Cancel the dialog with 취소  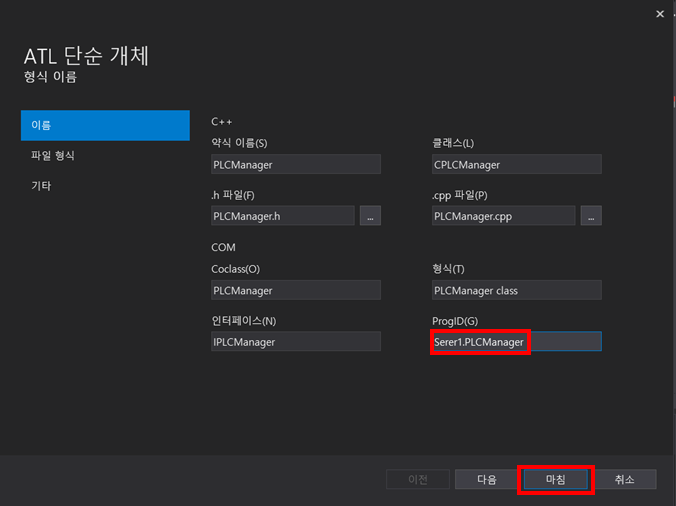624,479
